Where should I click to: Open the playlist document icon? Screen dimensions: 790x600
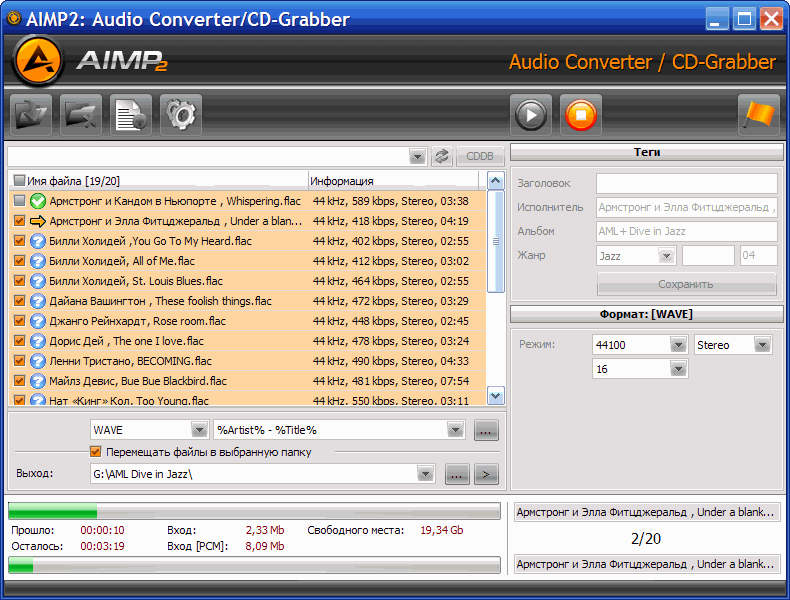coord(131,115)
